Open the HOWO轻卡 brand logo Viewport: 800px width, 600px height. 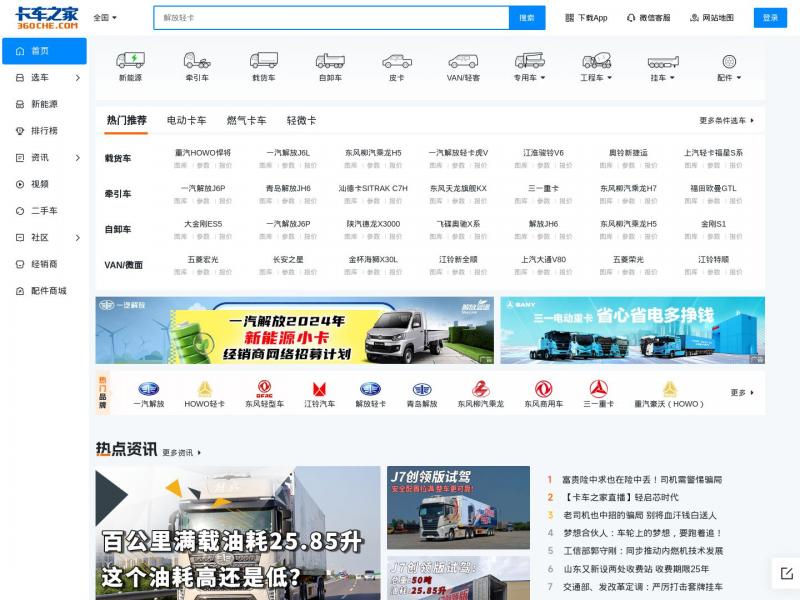205,389
